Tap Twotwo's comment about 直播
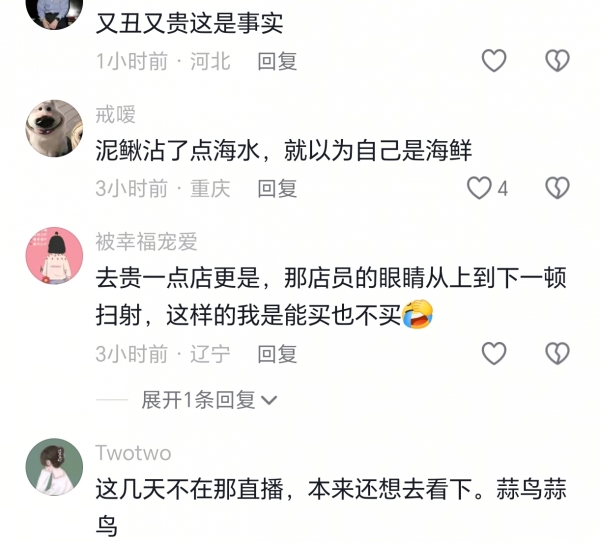600x542 pixels. pyautogui.click(x=331, y=507)
